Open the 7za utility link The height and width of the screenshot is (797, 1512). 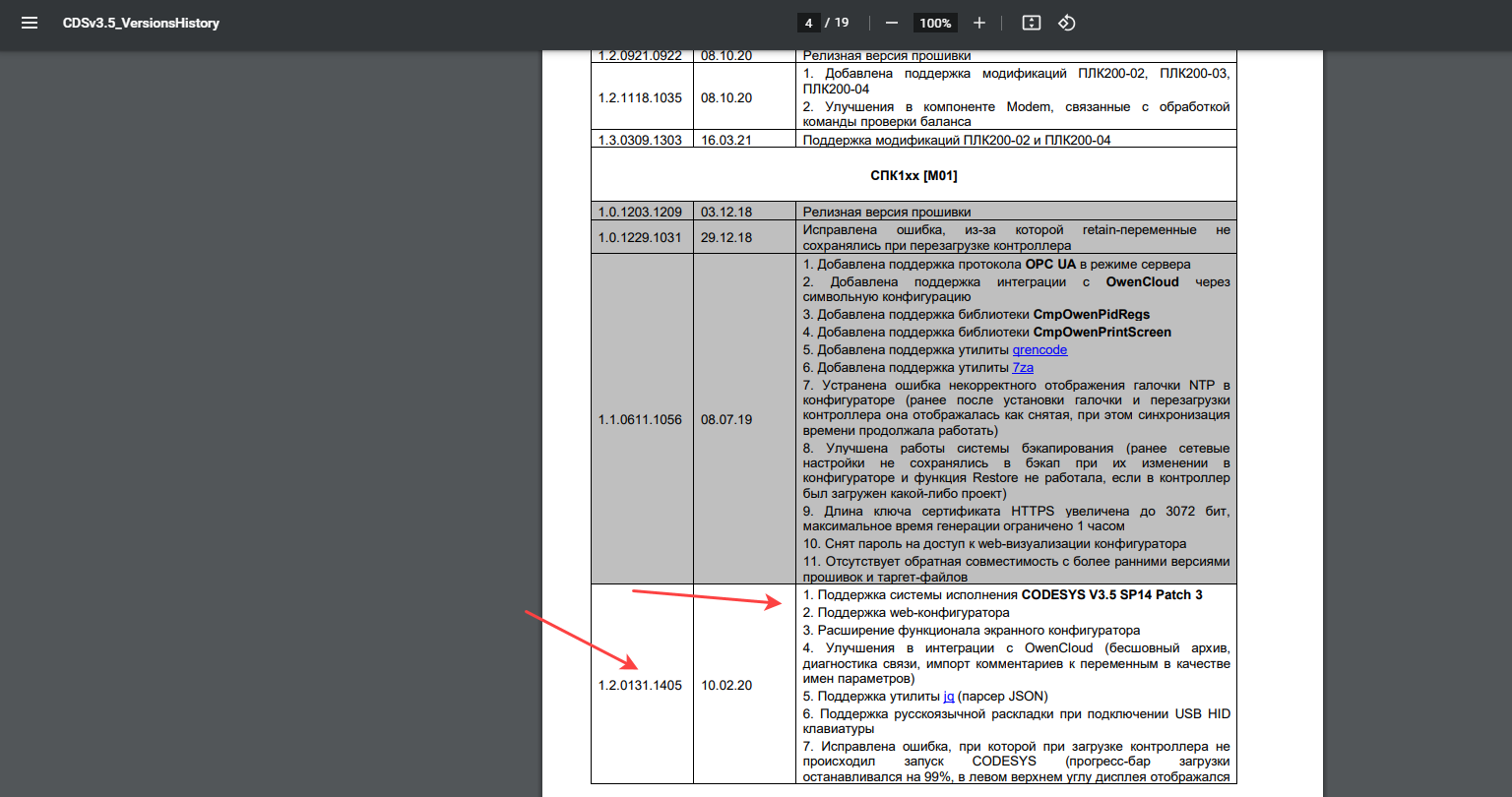(x=1023, y=368)
